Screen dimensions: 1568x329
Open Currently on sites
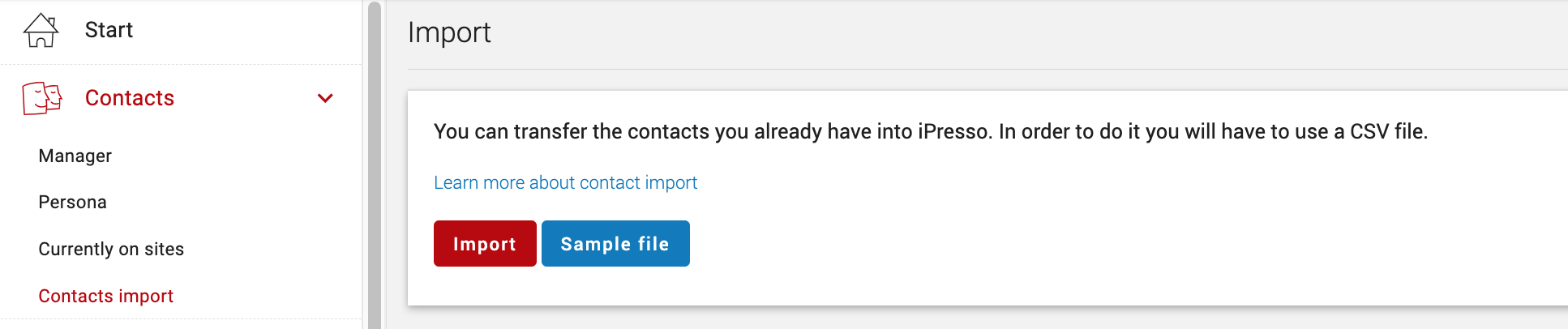[x=111, y=249]
